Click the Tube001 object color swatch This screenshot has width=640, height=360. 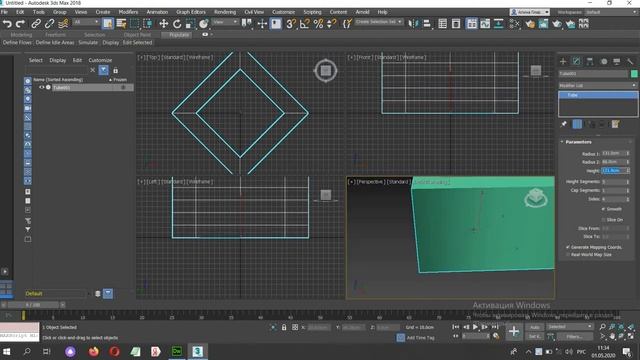634,73
